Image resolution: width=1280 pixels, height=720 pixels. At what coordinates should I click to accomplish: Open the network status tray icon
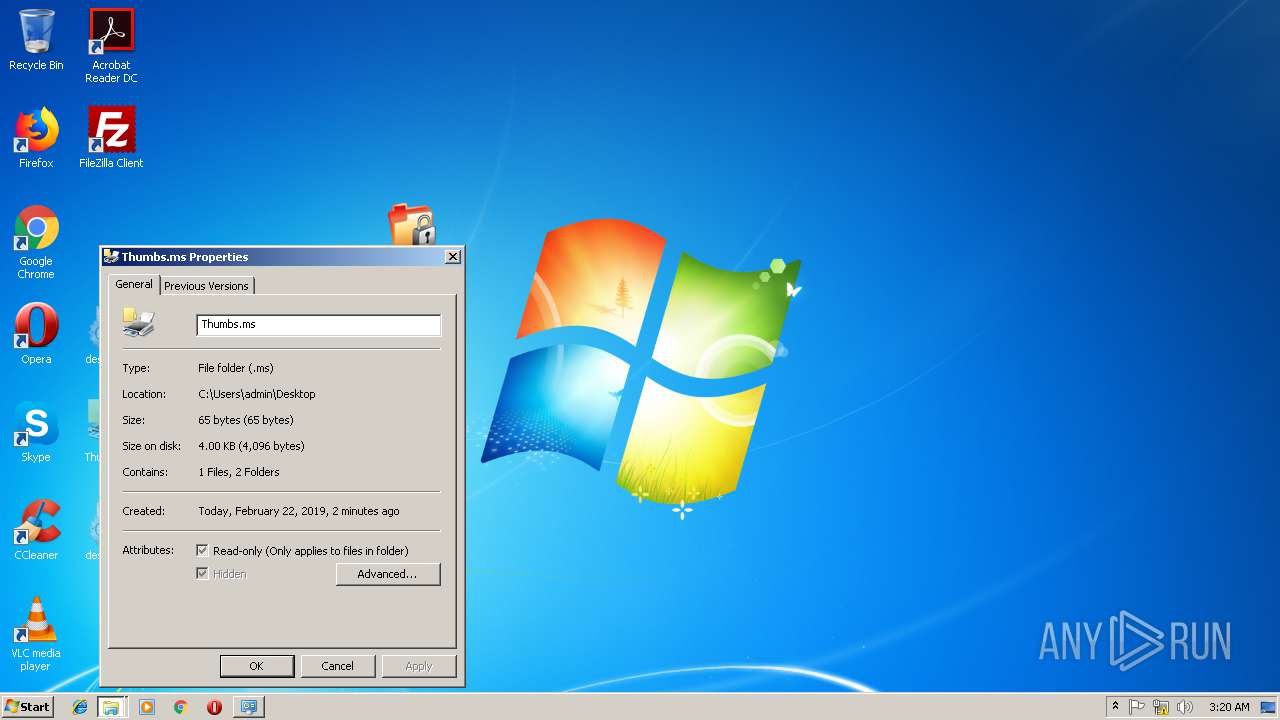[x=1161, y=707]
